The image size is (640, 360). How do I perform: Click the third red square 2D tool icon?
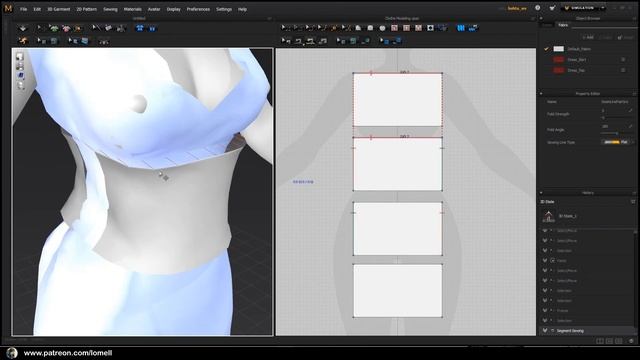coord(418,28)
